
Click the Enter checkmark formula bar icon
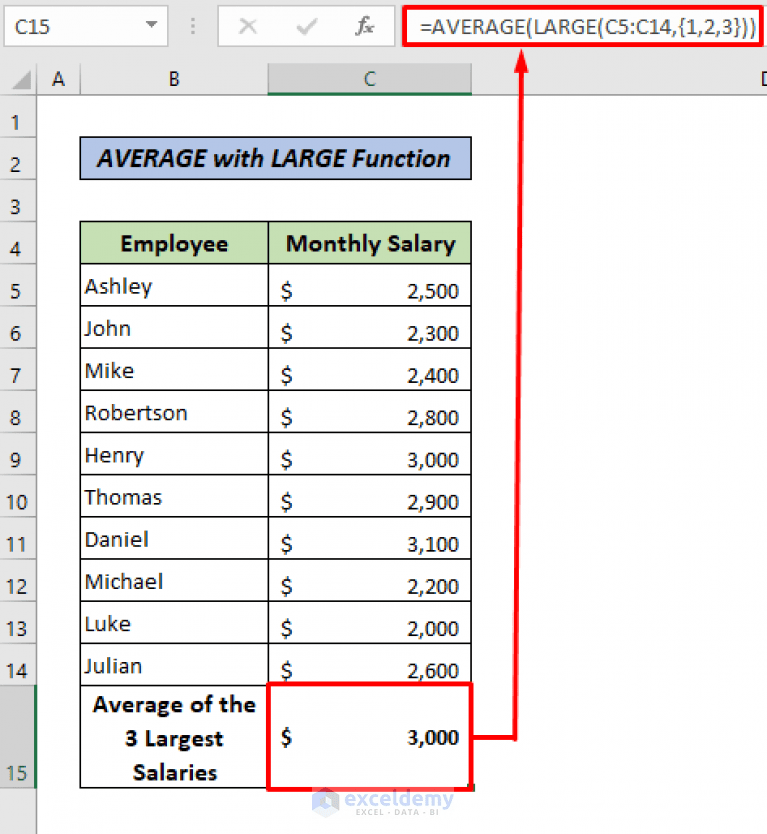(306, 26)
